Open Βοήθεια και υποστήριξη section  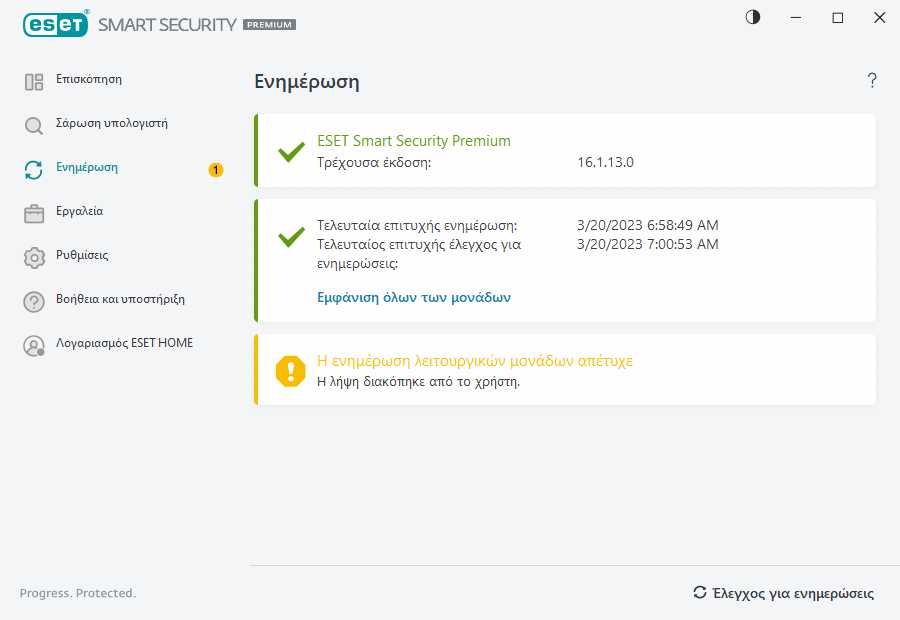[x=120, y=299]
